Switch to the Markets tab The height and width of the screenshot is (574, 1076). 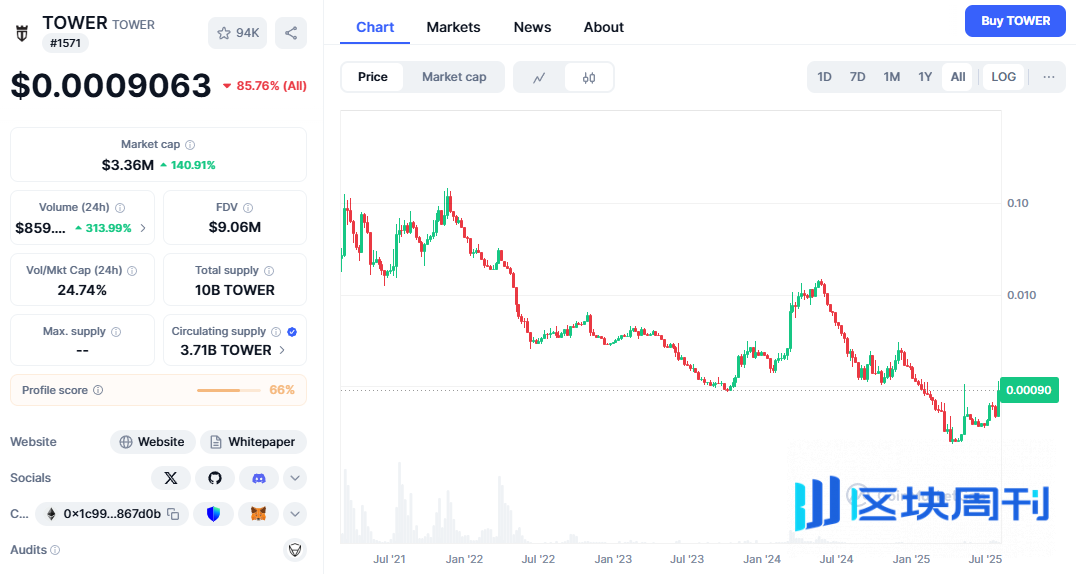coord(454,27)
